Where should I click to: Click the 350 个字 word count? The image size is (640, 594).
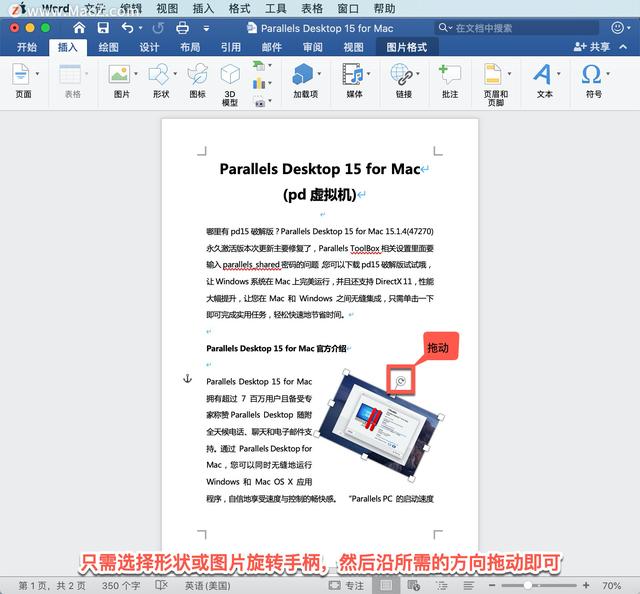click(x=121, y=586)
